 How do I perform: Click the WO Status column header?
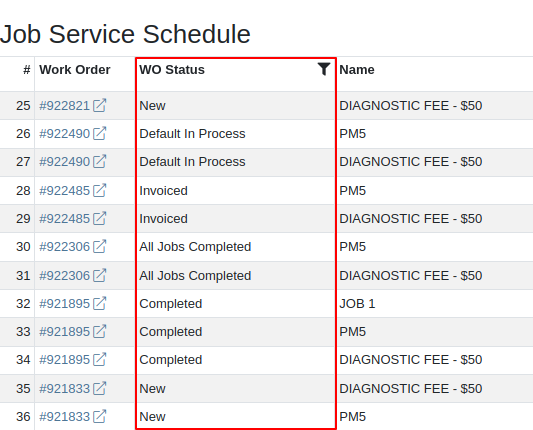(x=172, y=70)
